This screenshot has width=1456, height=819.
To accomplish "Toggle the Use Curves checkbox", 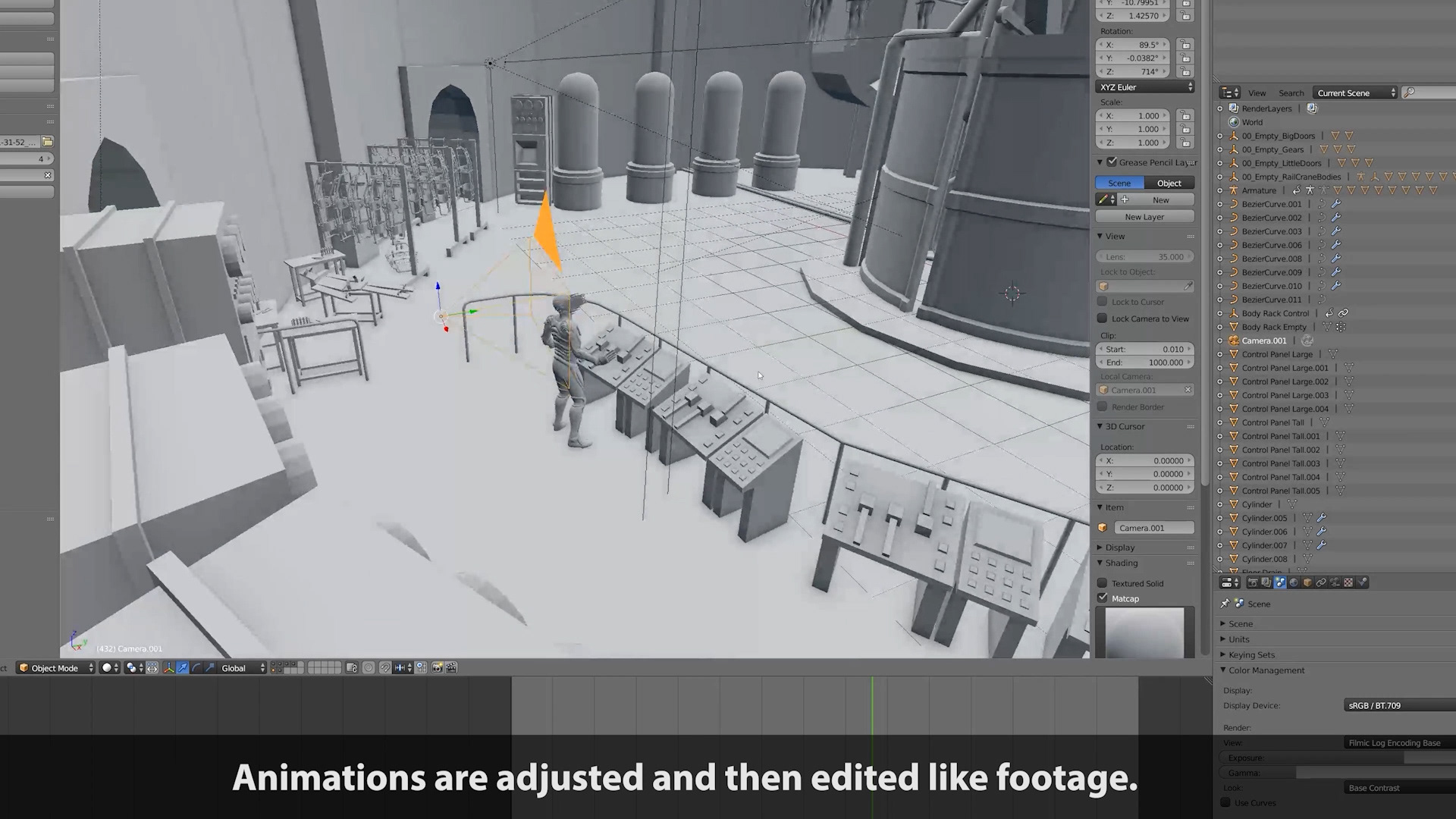I will (1225, 802).
